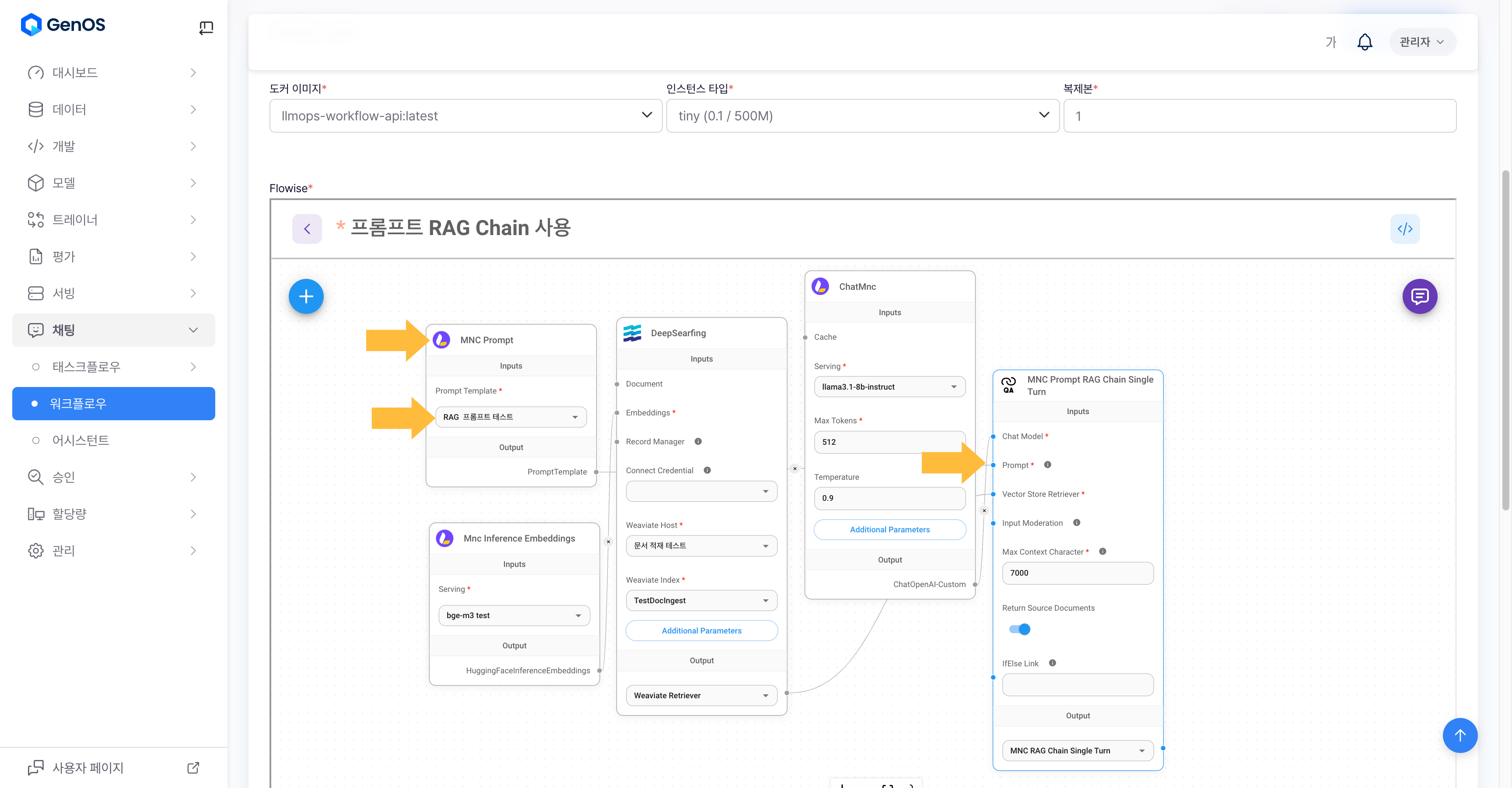1512x788 pixels.
Task: Open the purple chat message button
Action: click(x=1419, y=296)
